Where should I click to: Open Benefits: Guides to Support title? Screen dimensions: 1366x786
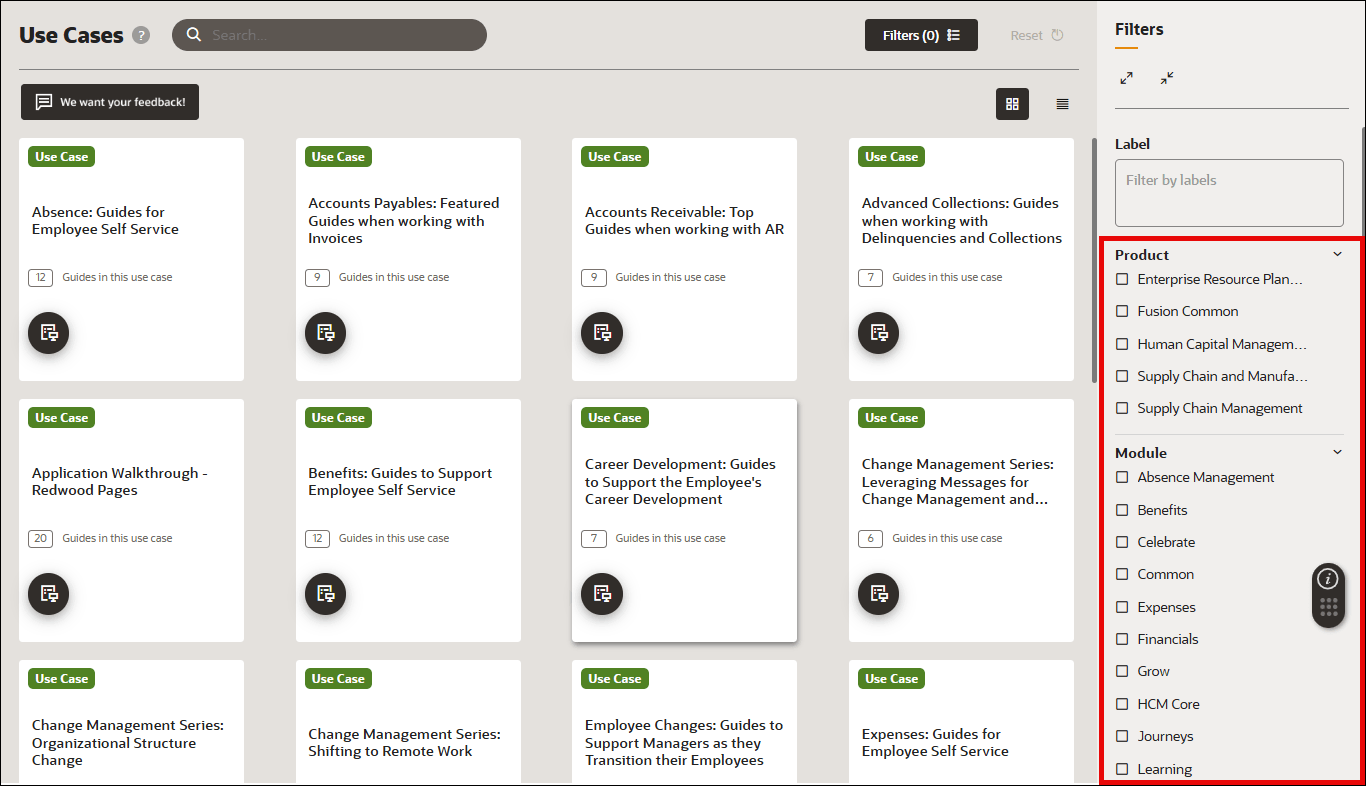click(x=400, y=481)
